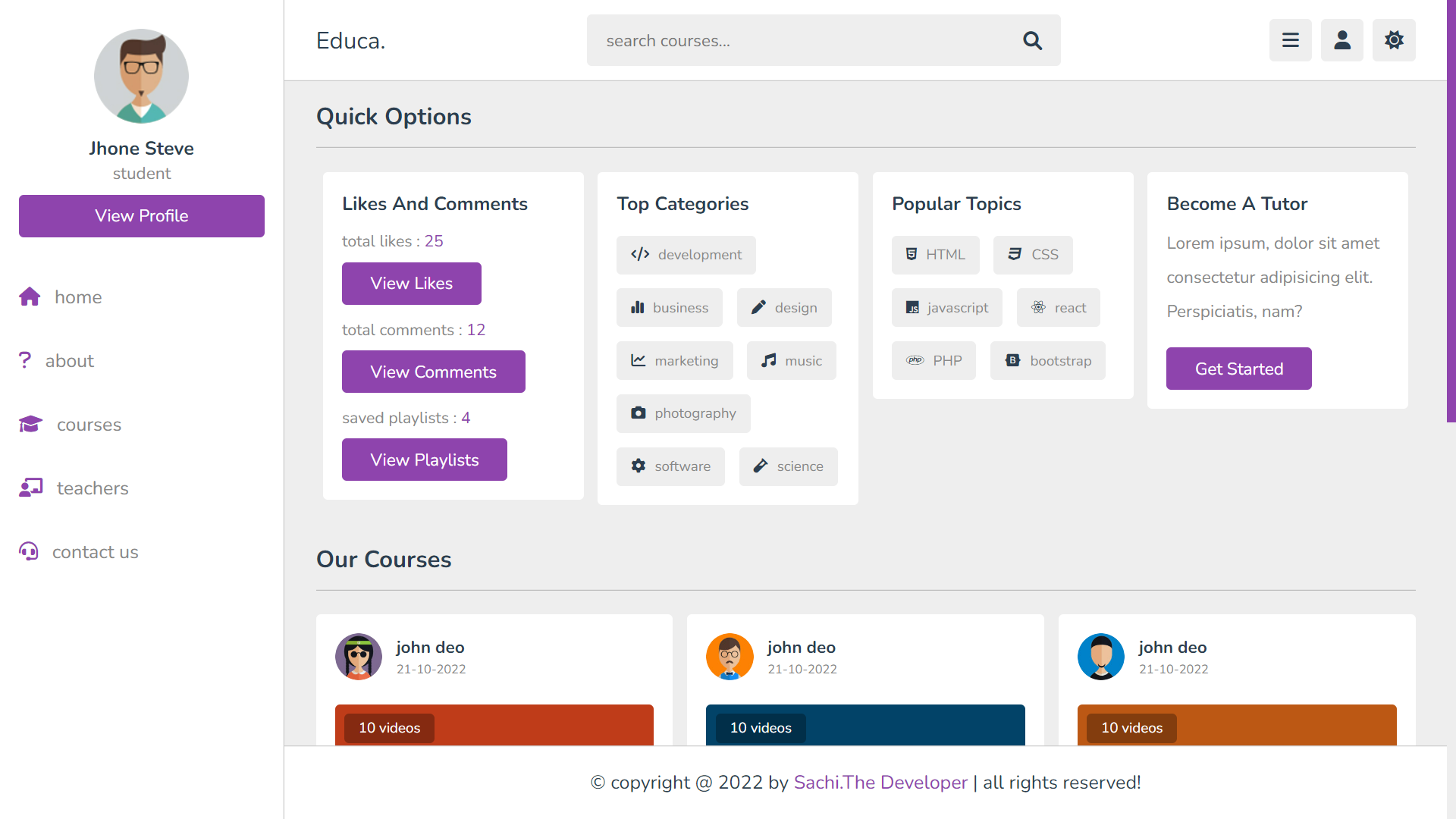Viewport: 1456px width, 819px height.
Task: Open the user profile icon in the header
Action: (x=1341, y=40)
